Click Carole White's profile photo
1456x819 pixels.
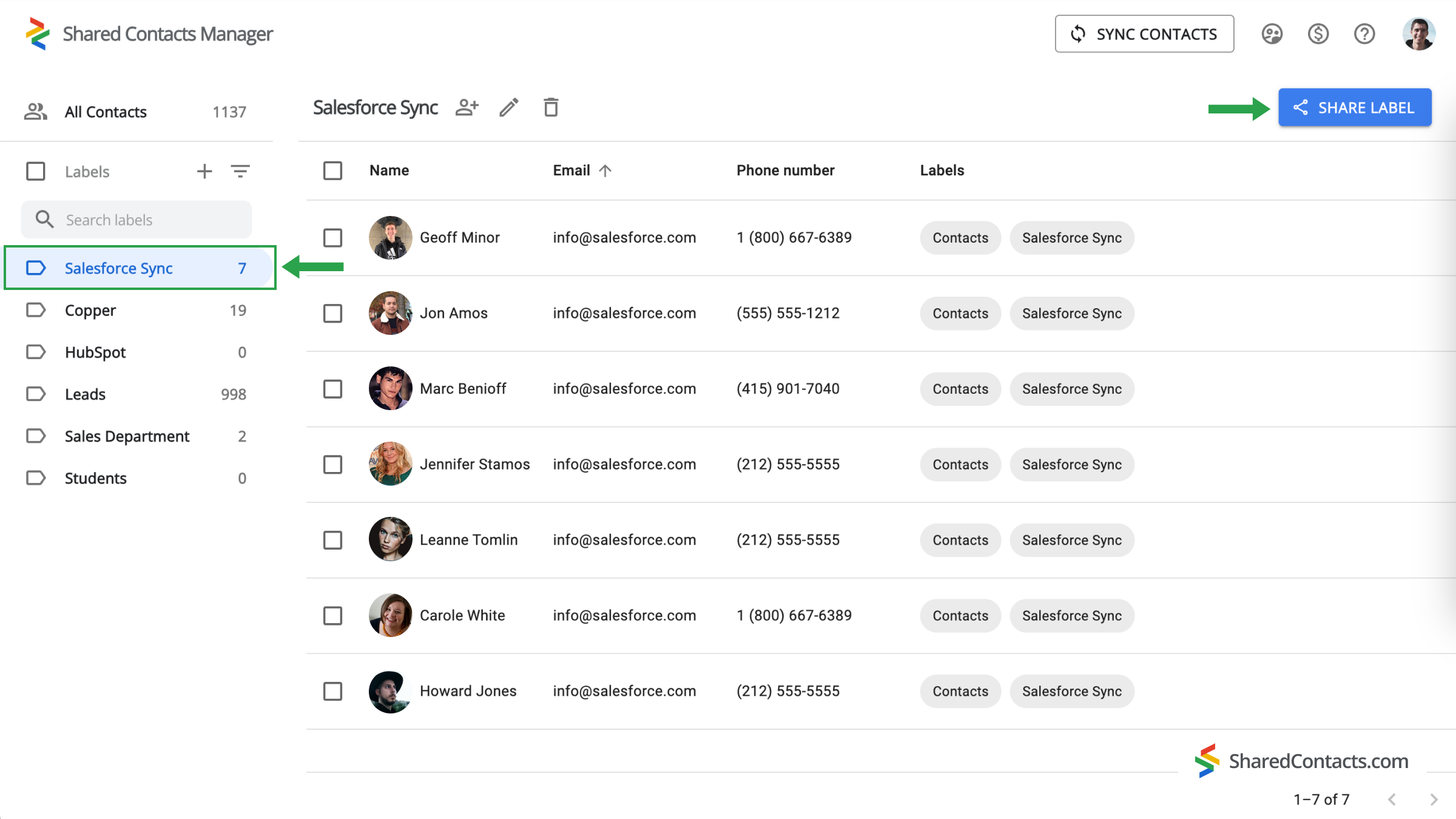pos(390,615)
